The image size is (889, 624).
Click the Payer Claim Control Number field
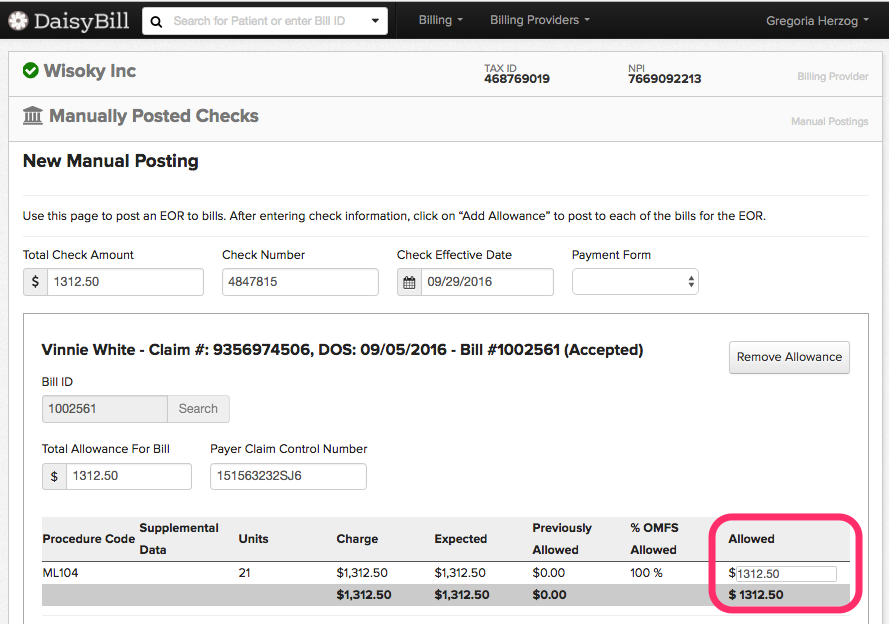pos(288,476)
